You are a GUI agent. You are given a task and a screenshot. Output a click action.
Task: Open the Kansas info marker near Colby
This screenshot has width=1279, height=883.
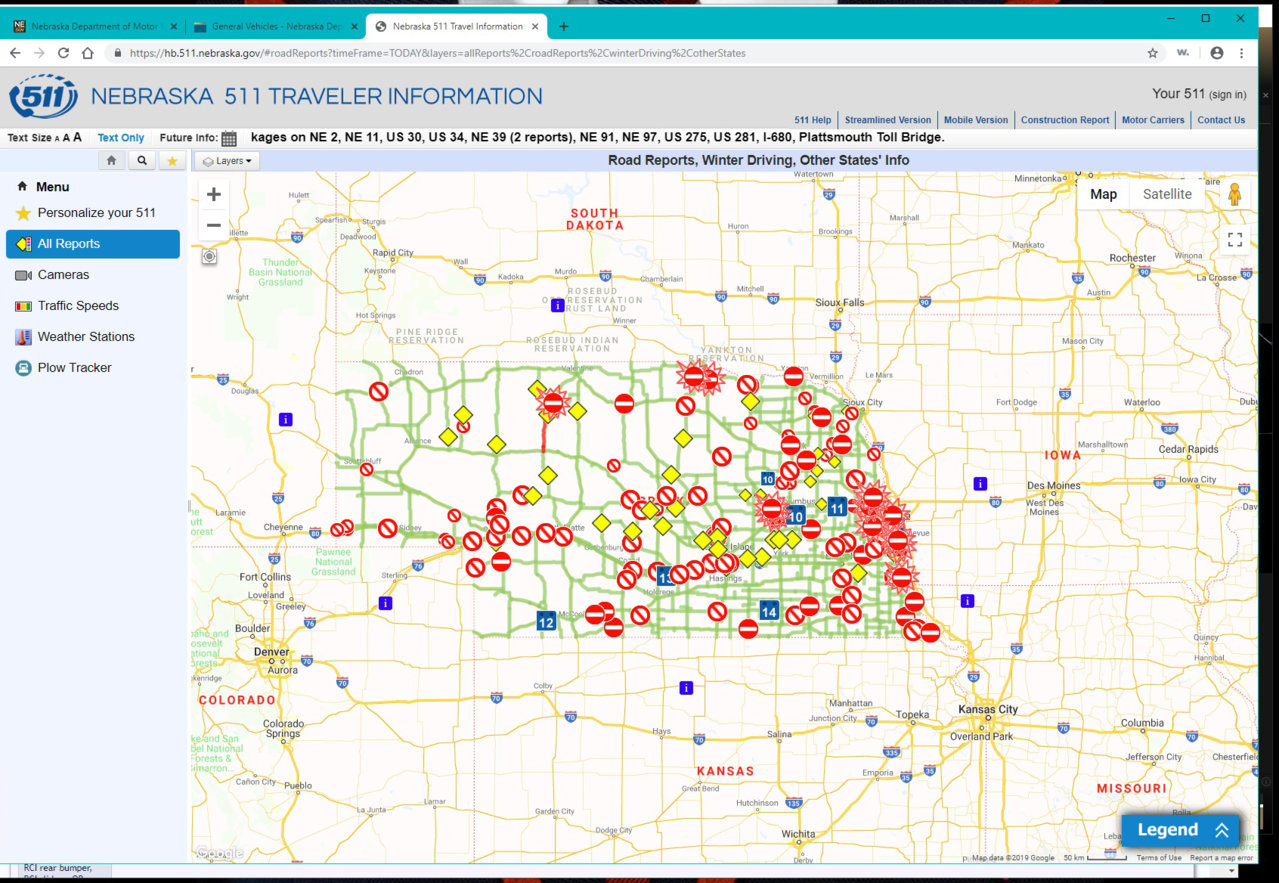[x=685, y=688]
